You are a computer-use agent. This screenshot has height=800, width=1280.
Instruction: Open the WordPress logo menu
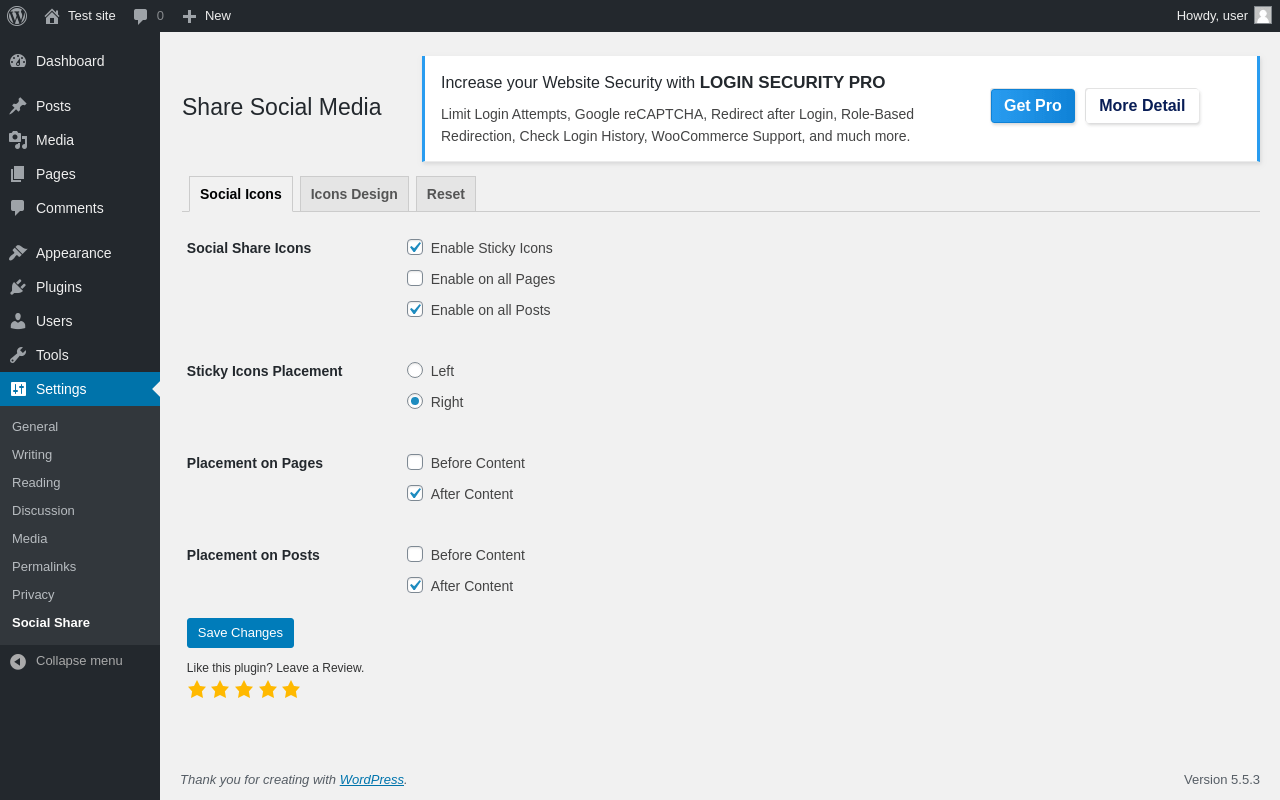(17, 16)
